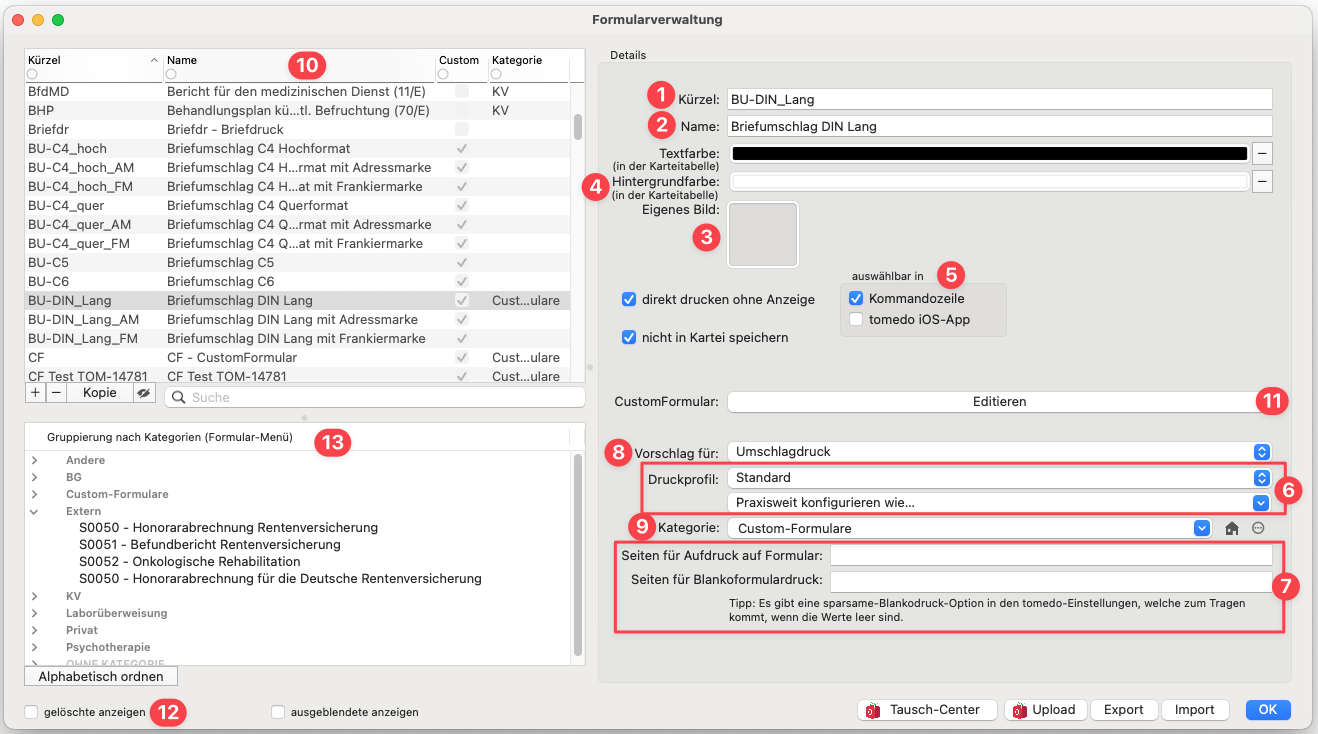1318x734 pixels.
Task: Open the CustomFormular Editieren button
Action: (999, 401)
